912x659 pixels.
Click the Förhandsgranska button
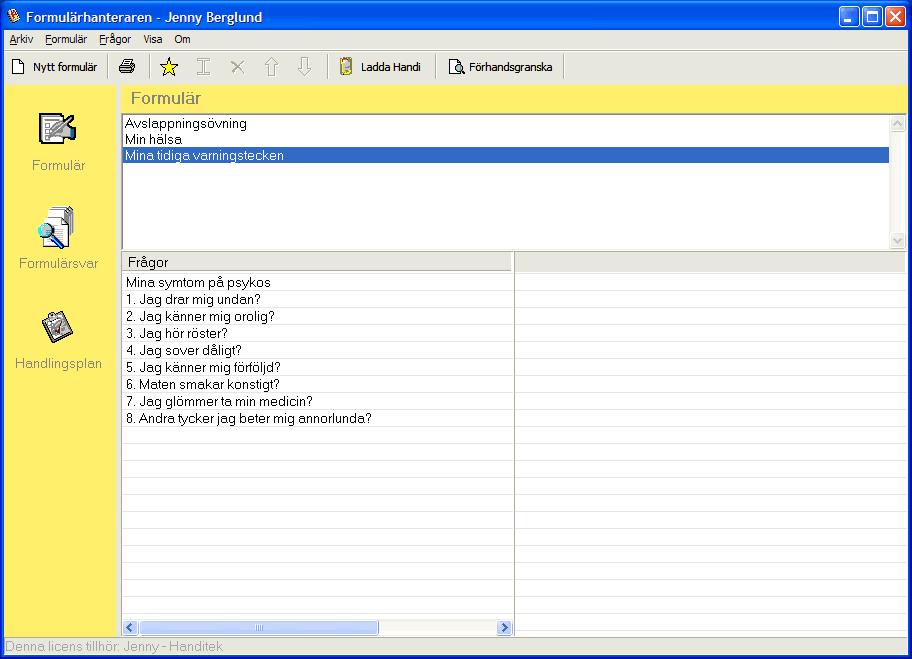pyautogui.click(x=500, y=67)
